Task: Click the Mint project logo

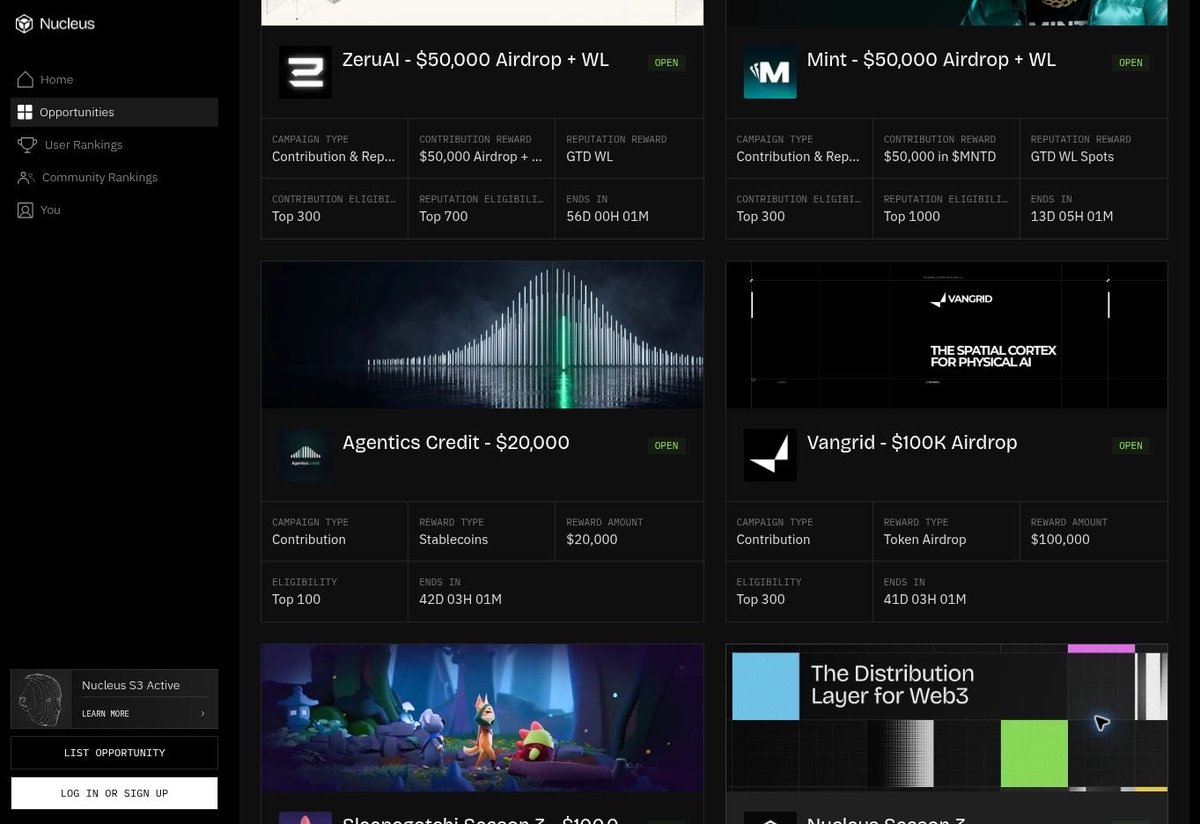Action: (x=770, y=72)
